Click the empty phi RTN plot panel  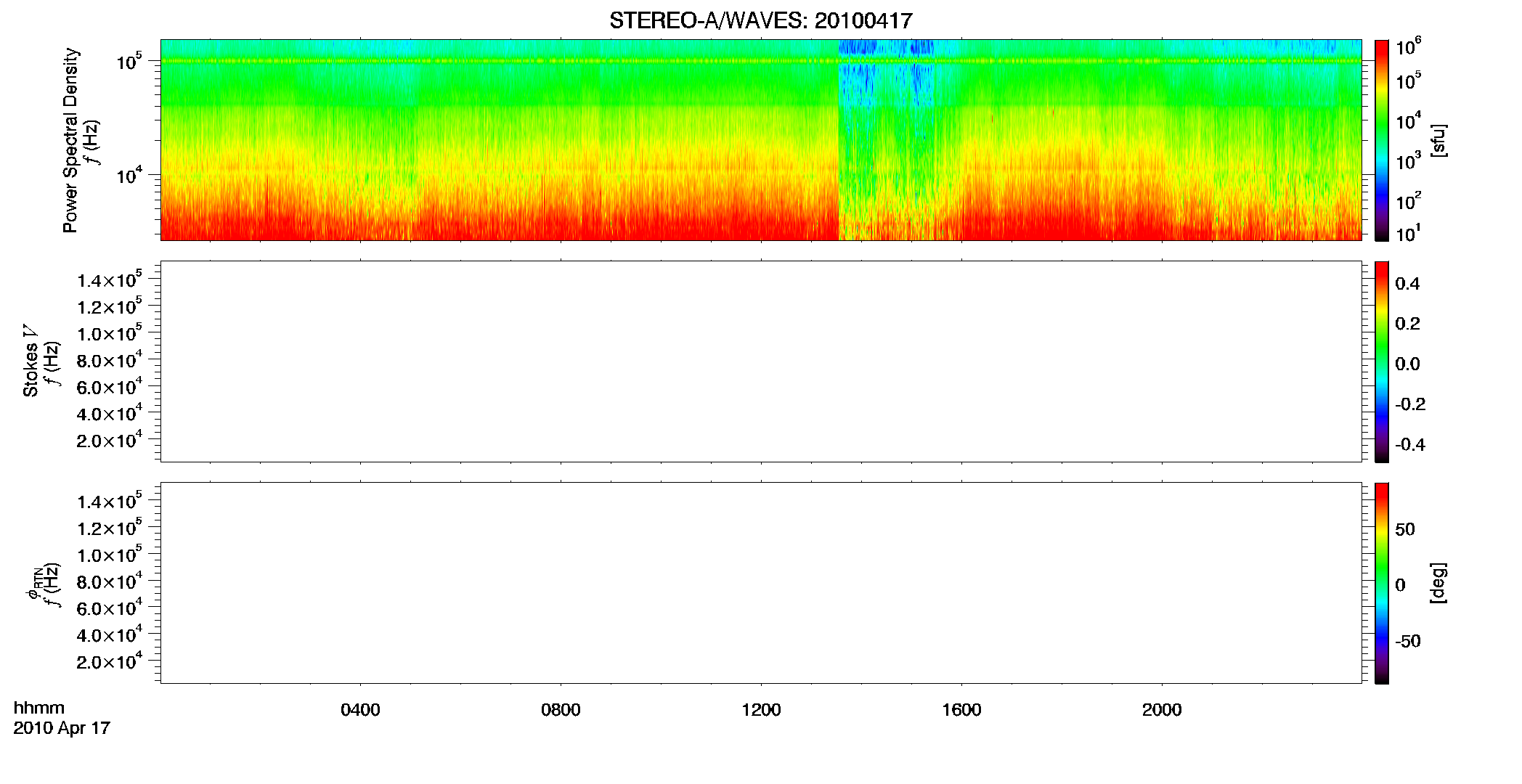click(761, 583)
